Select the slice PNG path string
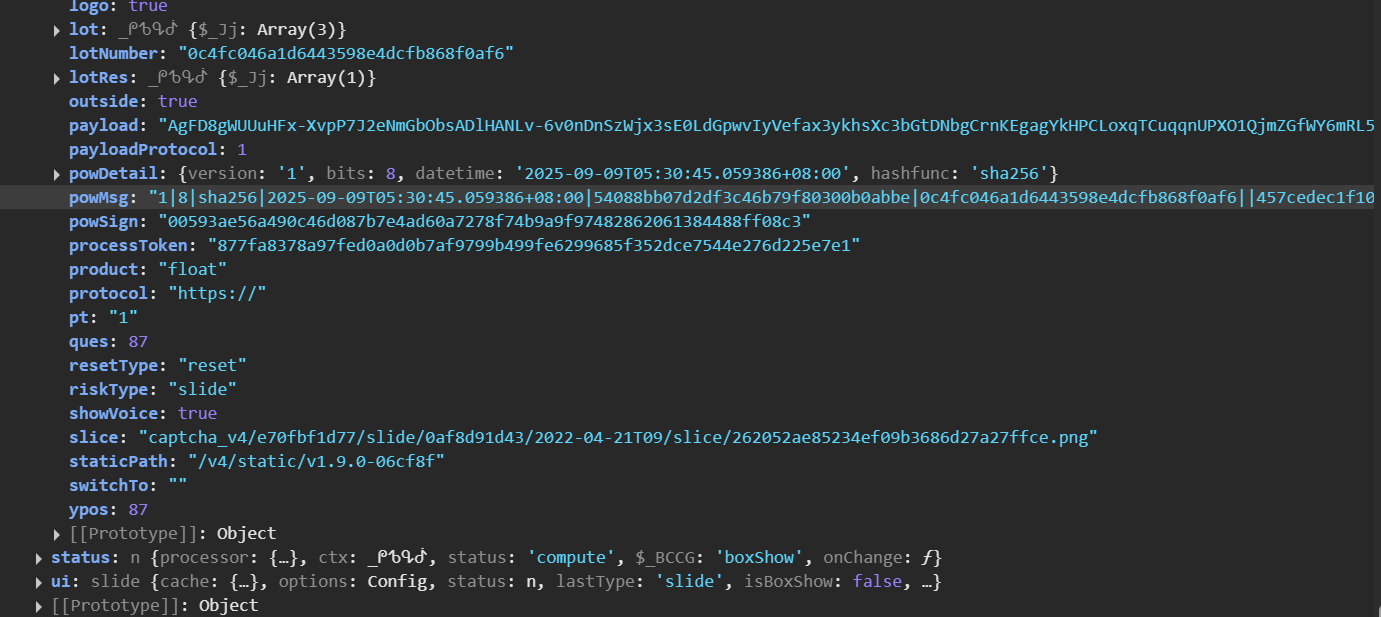Screen dimensions: 1381x617 (618, 437)
